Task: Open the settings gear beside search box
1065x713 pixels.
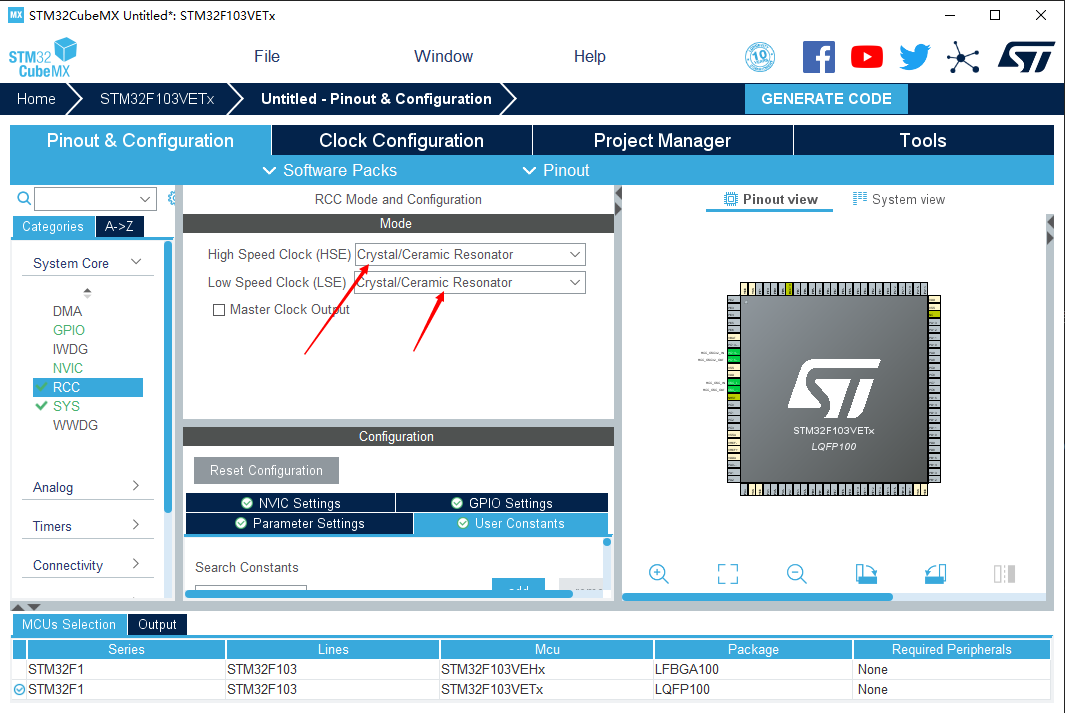Action: 172,198
